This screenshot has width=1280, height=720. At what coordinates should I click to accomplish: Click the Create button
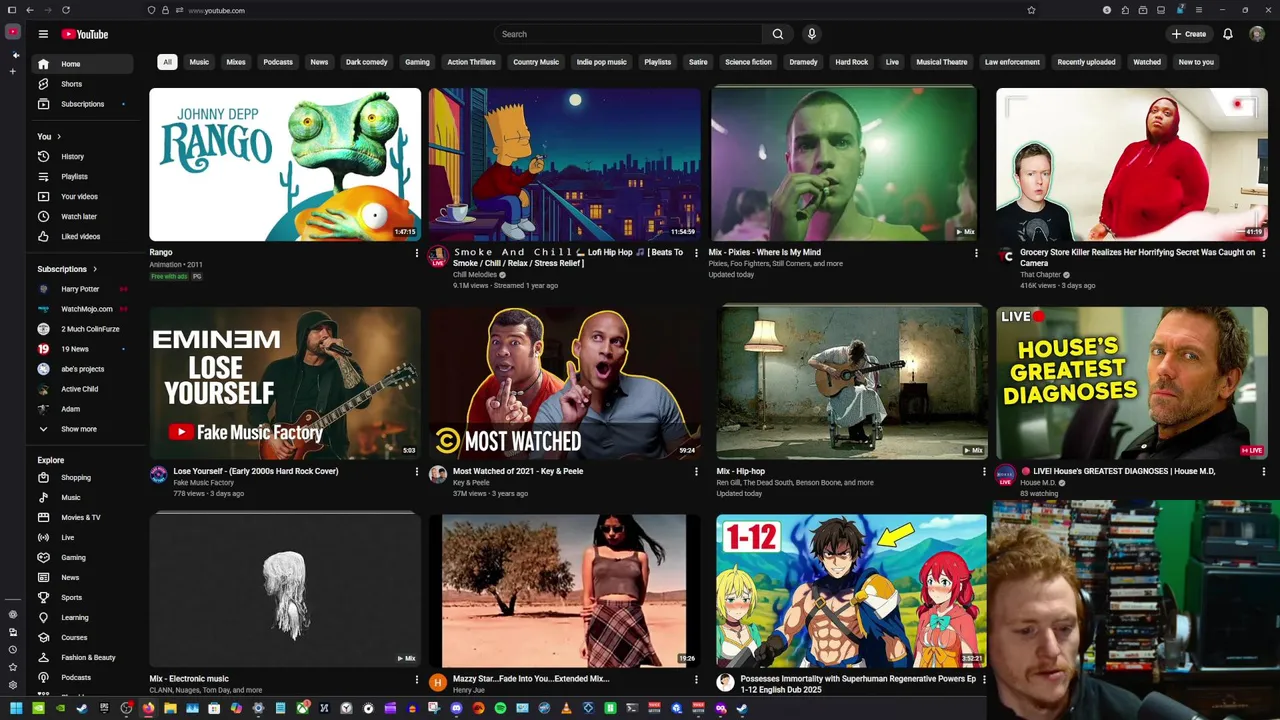click(1189, 34)
